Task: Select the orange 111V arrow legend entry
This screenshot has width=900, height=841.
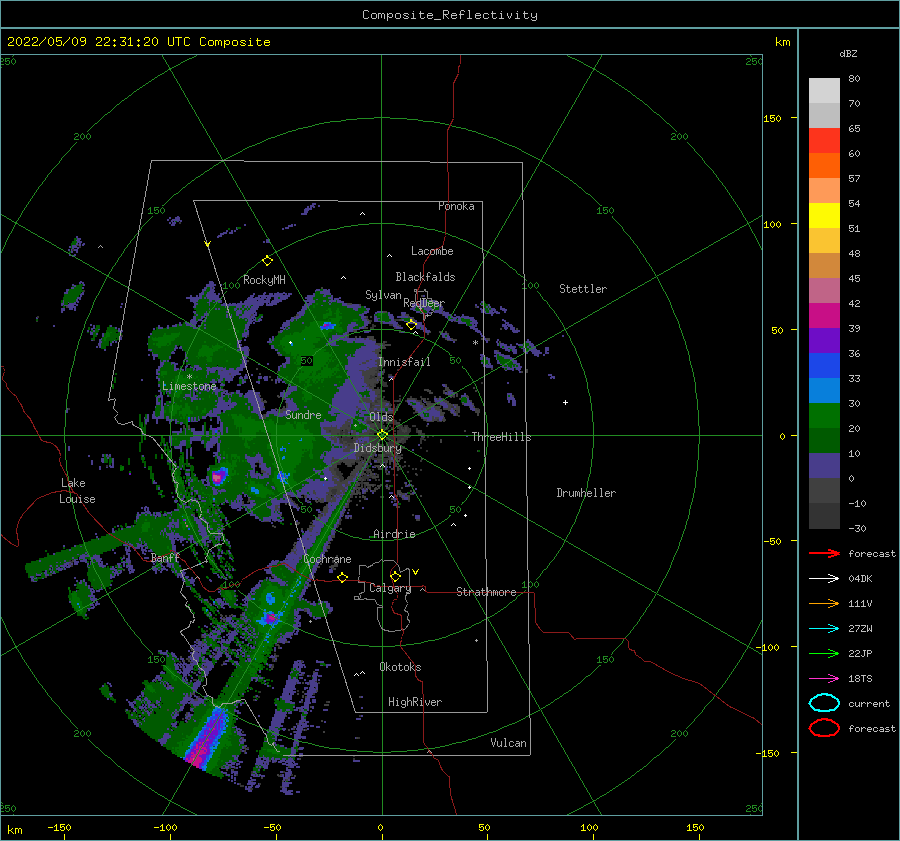Action: [x=824, y=603]
